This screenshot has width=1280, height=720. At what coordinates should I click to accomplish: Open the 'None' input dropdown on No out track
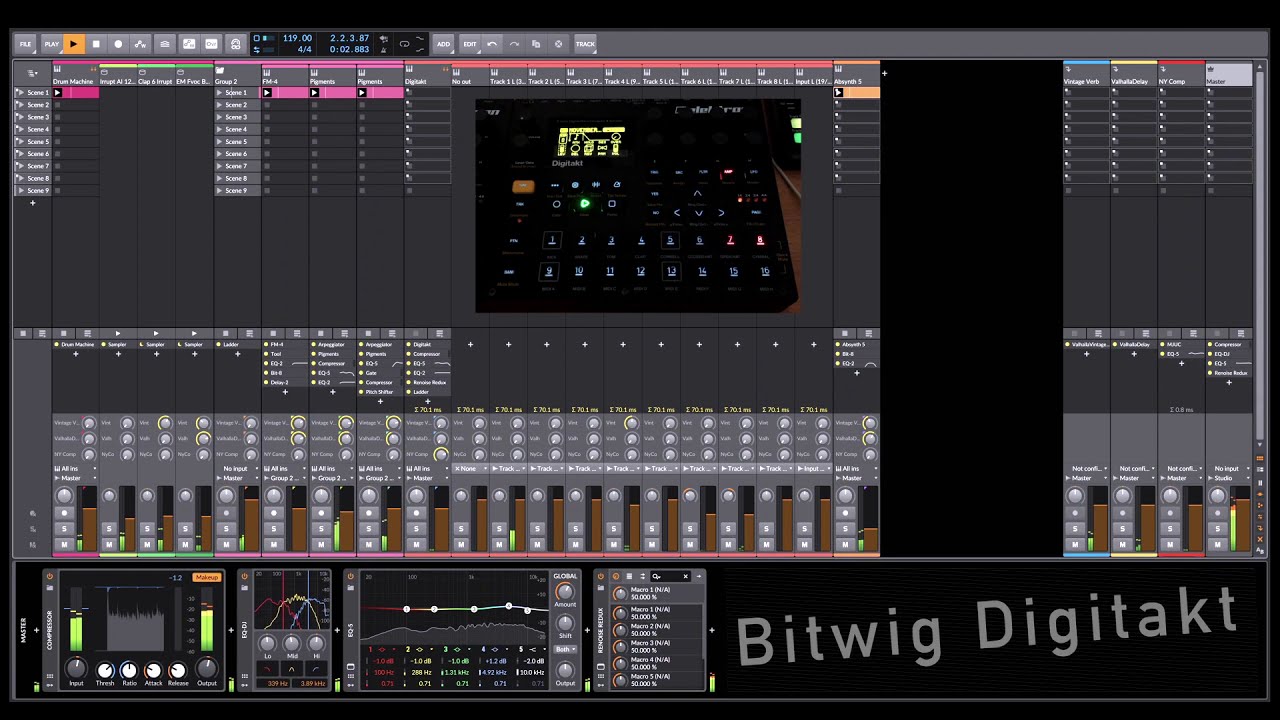470,468
